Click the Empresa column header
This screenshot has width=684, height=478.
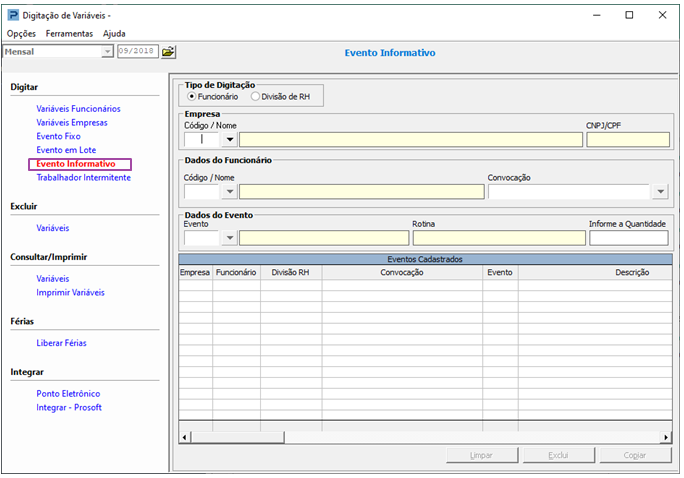[195, 273]
